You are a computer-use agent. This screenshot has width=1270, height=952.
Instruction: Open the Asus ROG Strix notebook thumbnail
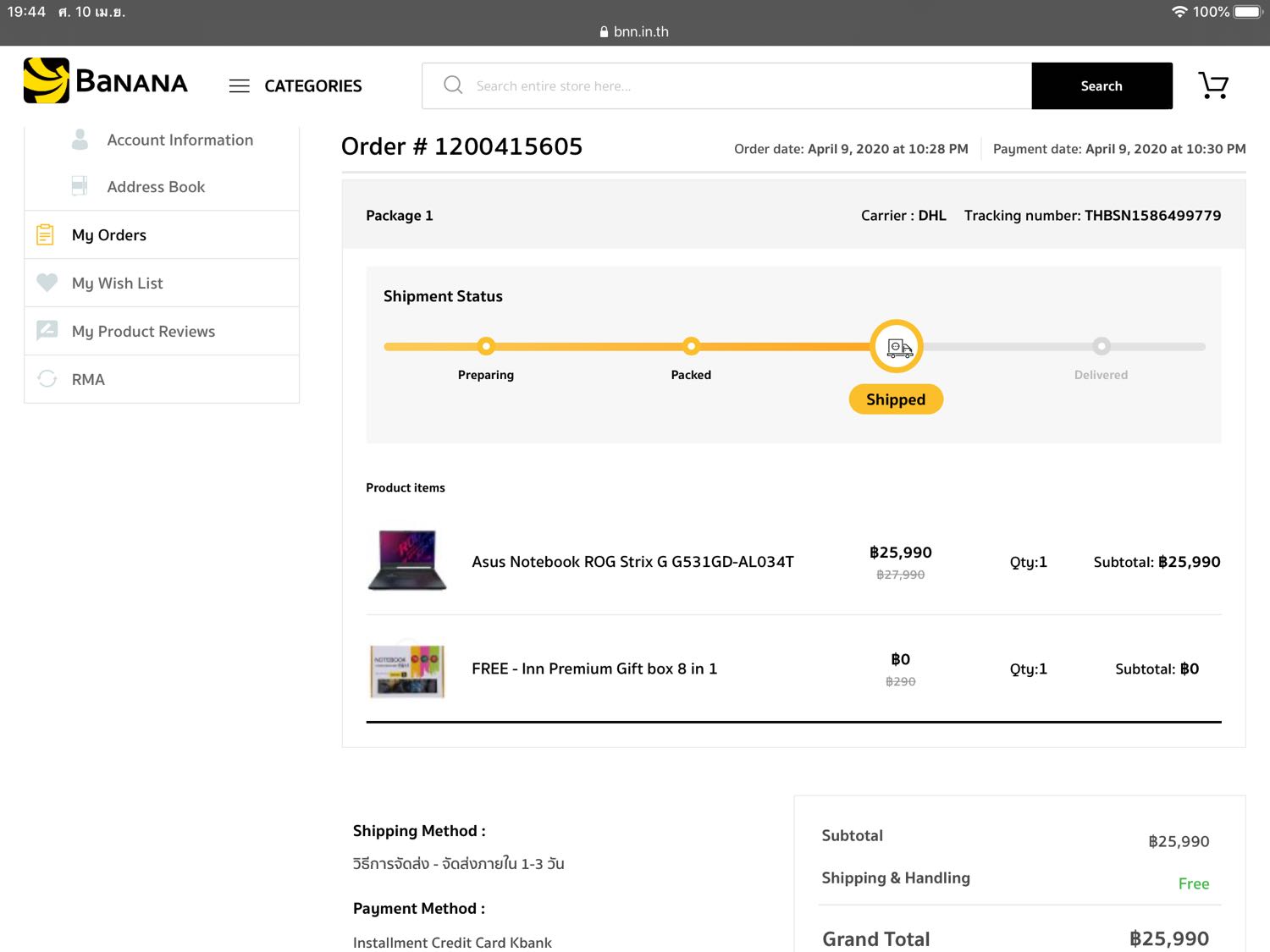coord(407,560)
